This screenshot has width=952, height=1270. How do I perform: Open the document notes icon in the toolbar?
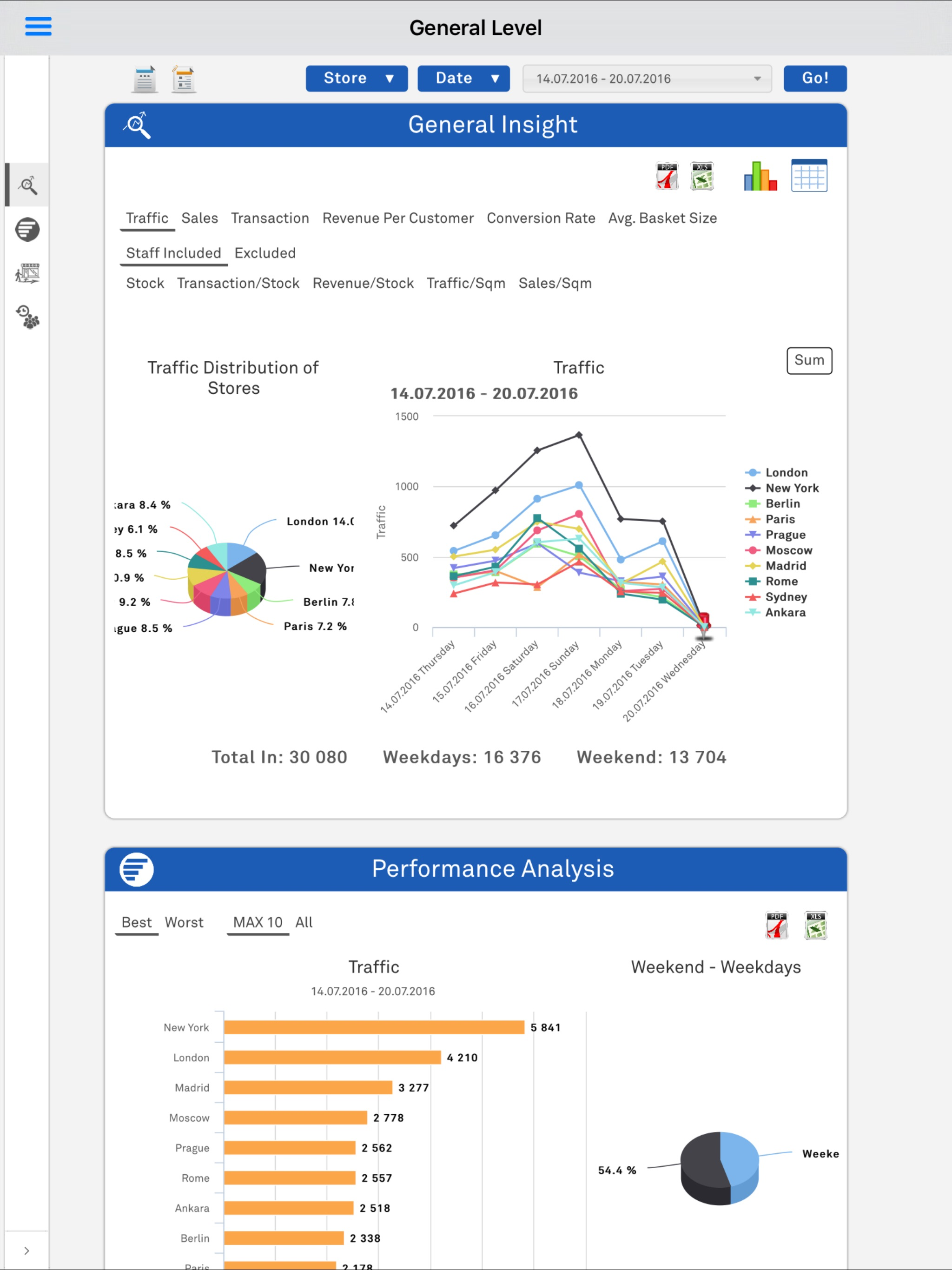coord(184,79)
